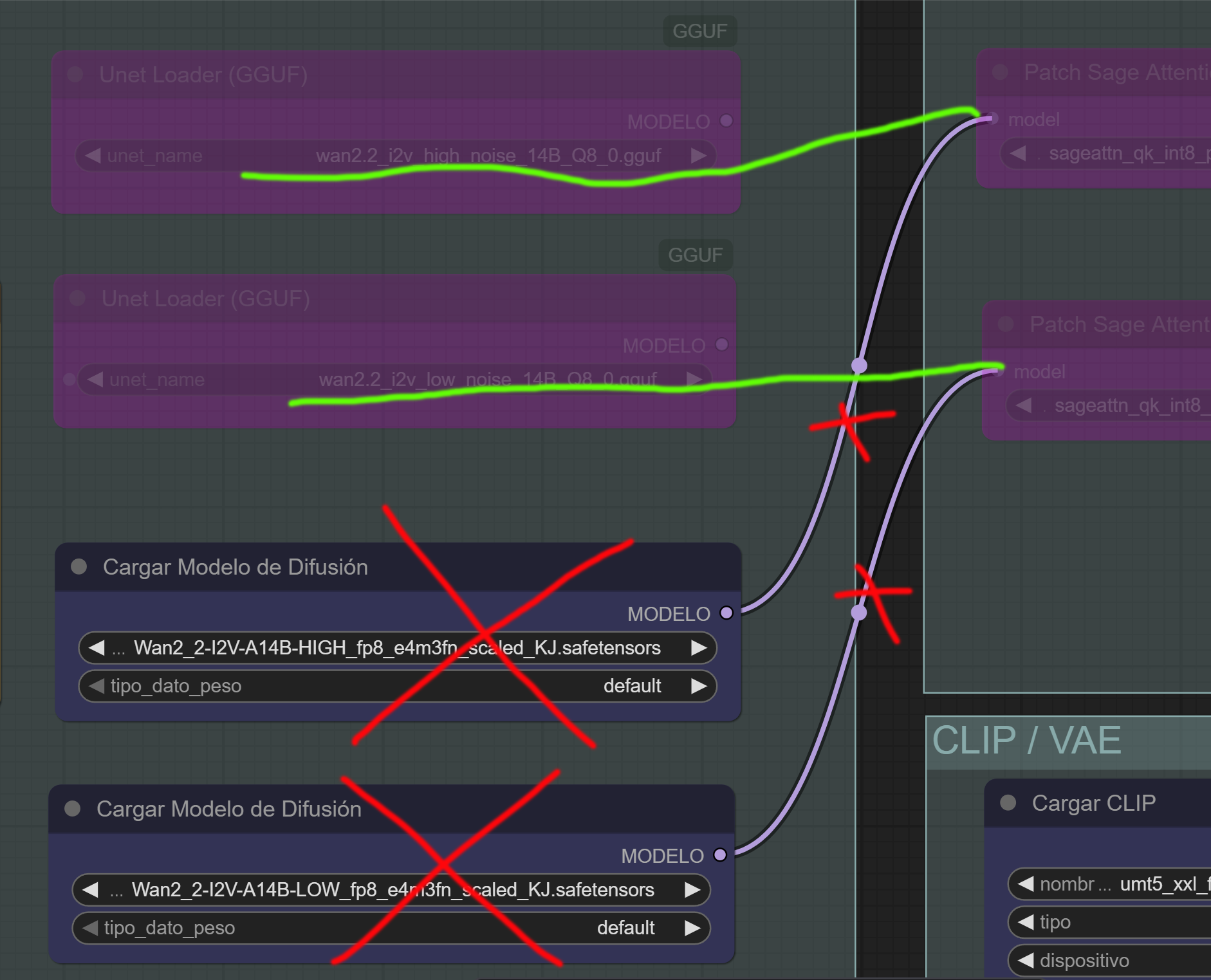Step back dispositivo value in Cargar CLIP
The width and height of the screenshot is (1211, 980).
[x=1026, y=961]
